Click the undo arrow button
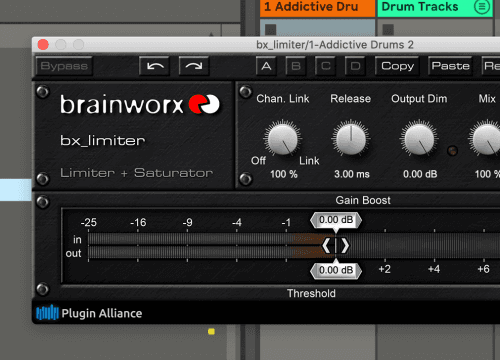 click(154, 66)
